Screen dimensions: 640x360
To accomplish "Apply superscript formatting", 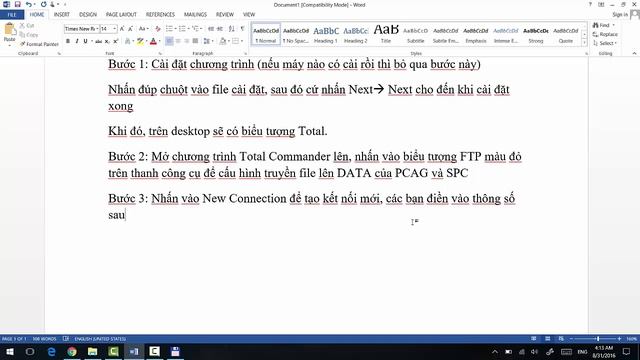I will tap(116, 41).
